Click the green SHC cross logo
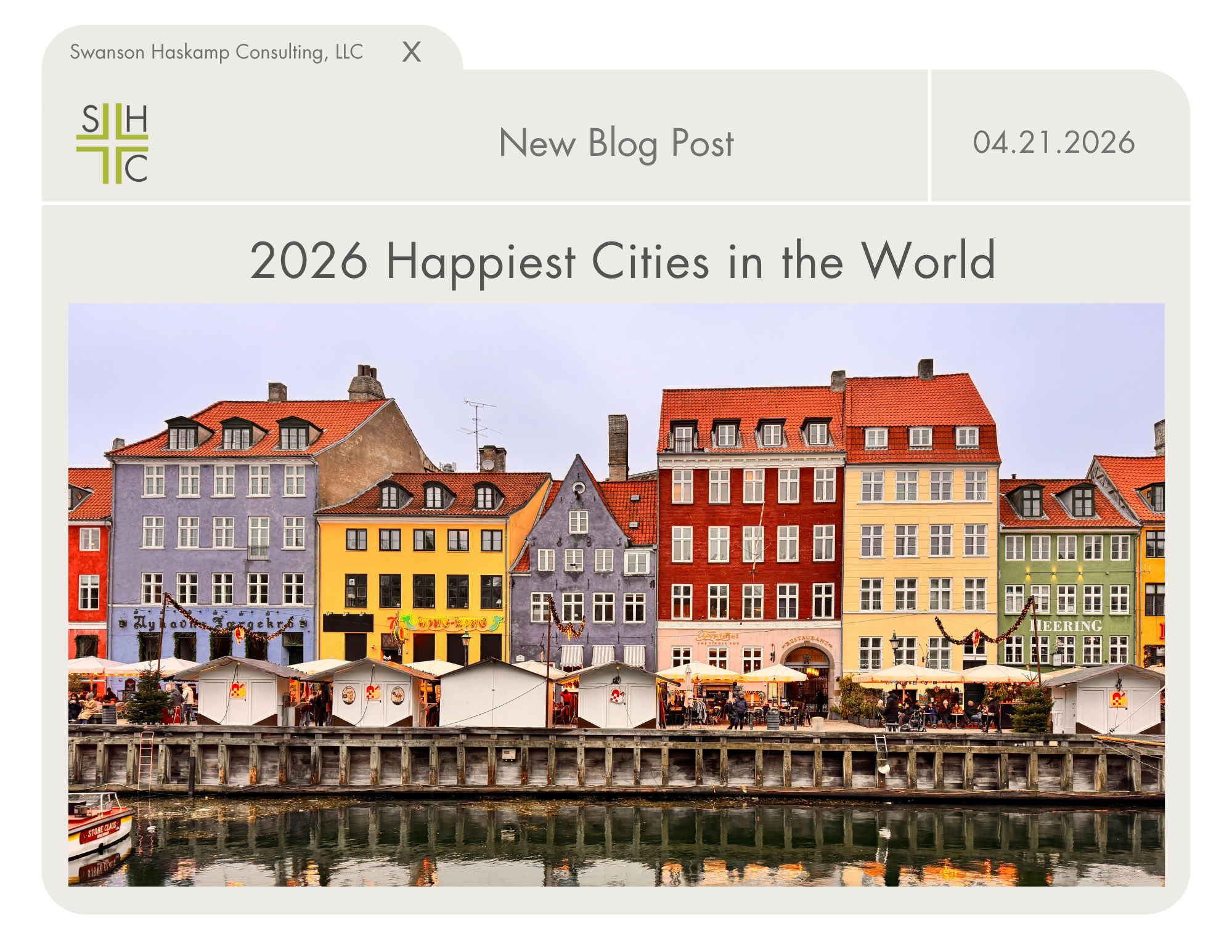This screenshot has width=1232, height=952. click(x=112, y=144)
